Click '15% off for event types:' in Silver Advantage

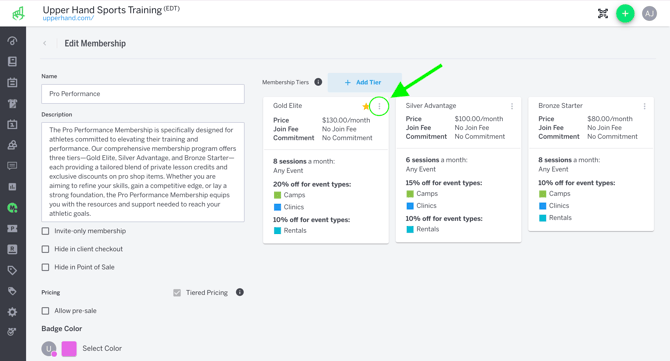pyautogui.click(x=444, y=183)
